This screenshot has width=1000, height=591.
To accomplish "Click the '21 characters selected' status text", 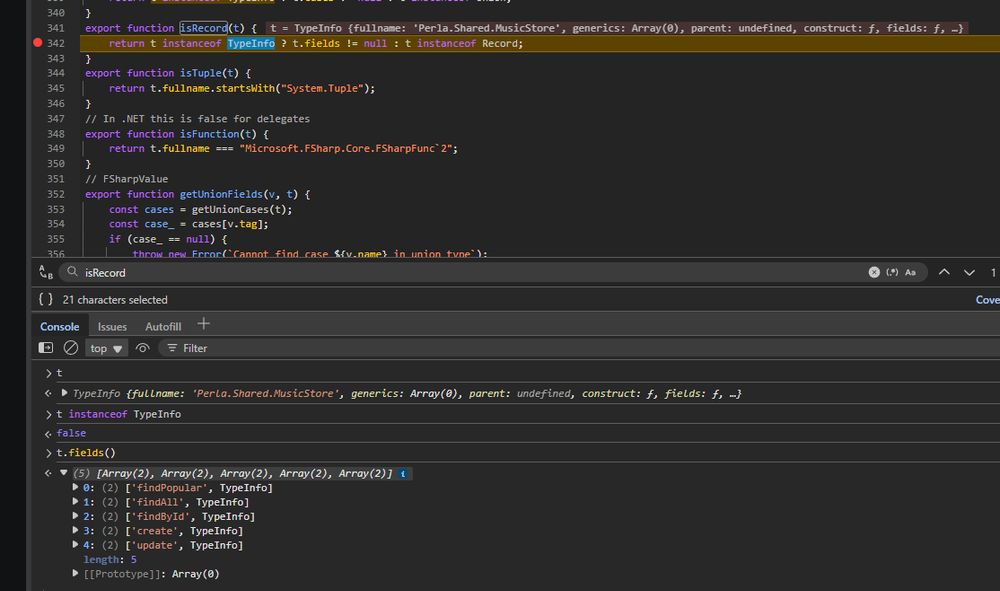I will (x=115, y=300).
